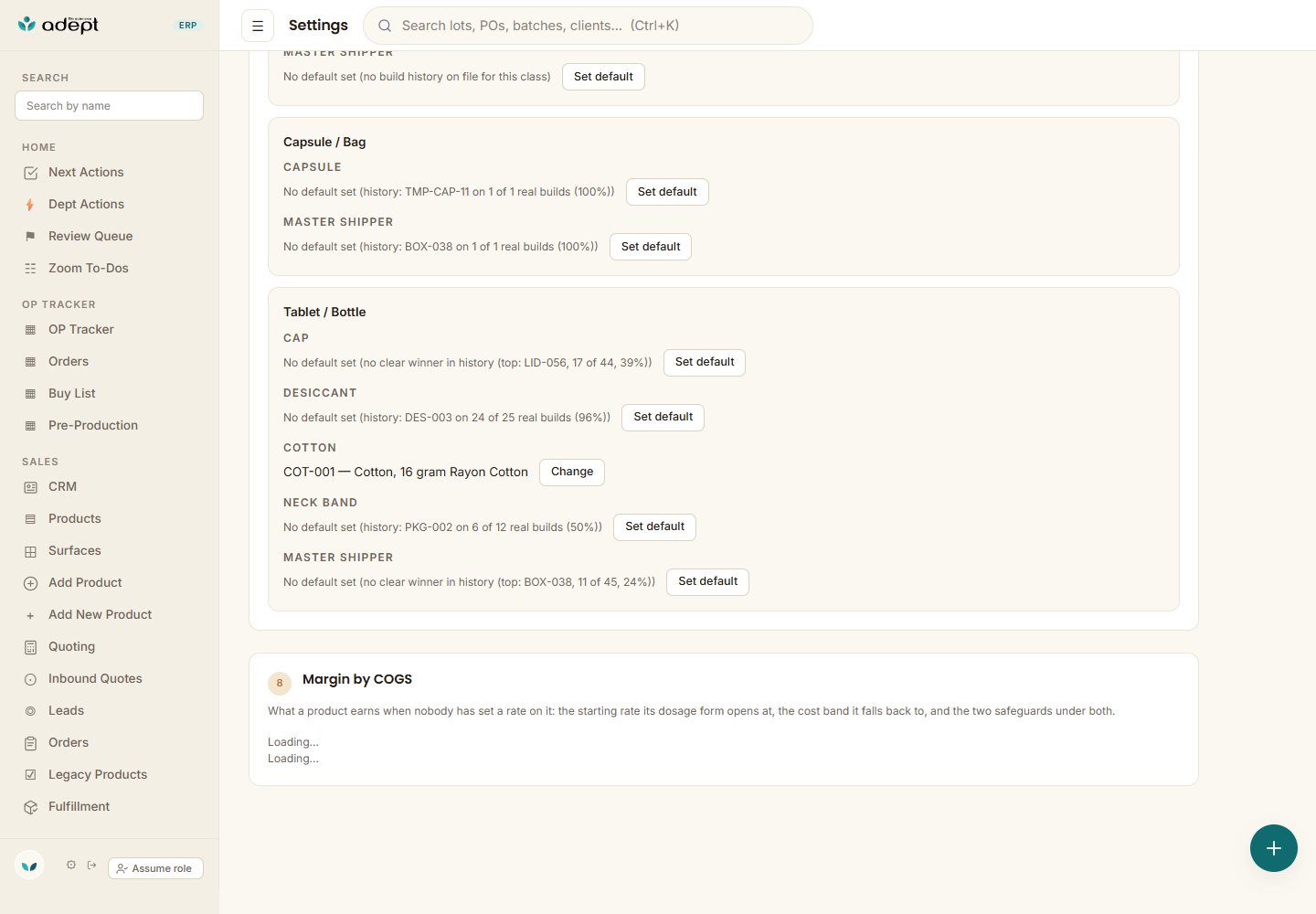Toggle sidebar with the hamburger menu button
Image resolution: width=1316 pixels, height=914 pixels.
pos(258,26)
